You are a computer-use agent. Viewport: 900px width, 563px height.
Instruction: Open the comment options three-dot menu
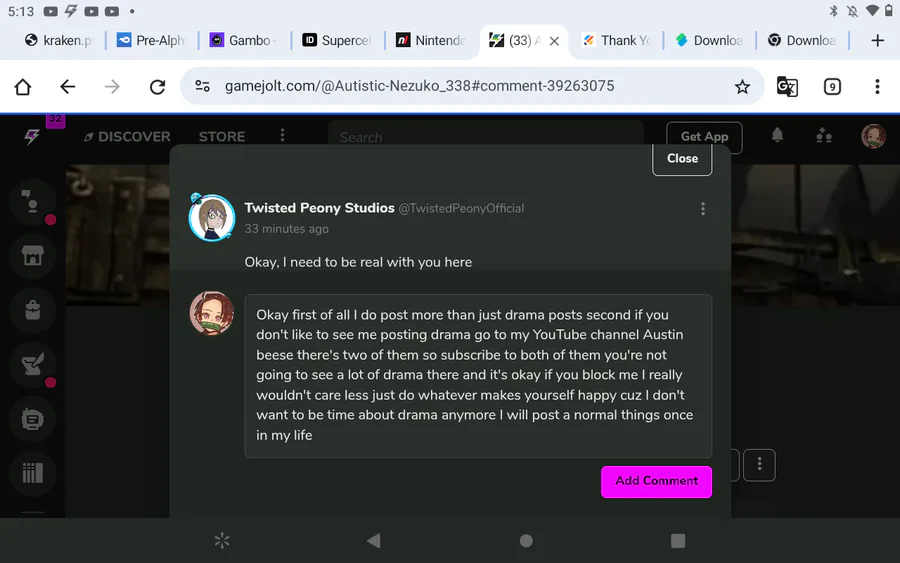point(703,208)
